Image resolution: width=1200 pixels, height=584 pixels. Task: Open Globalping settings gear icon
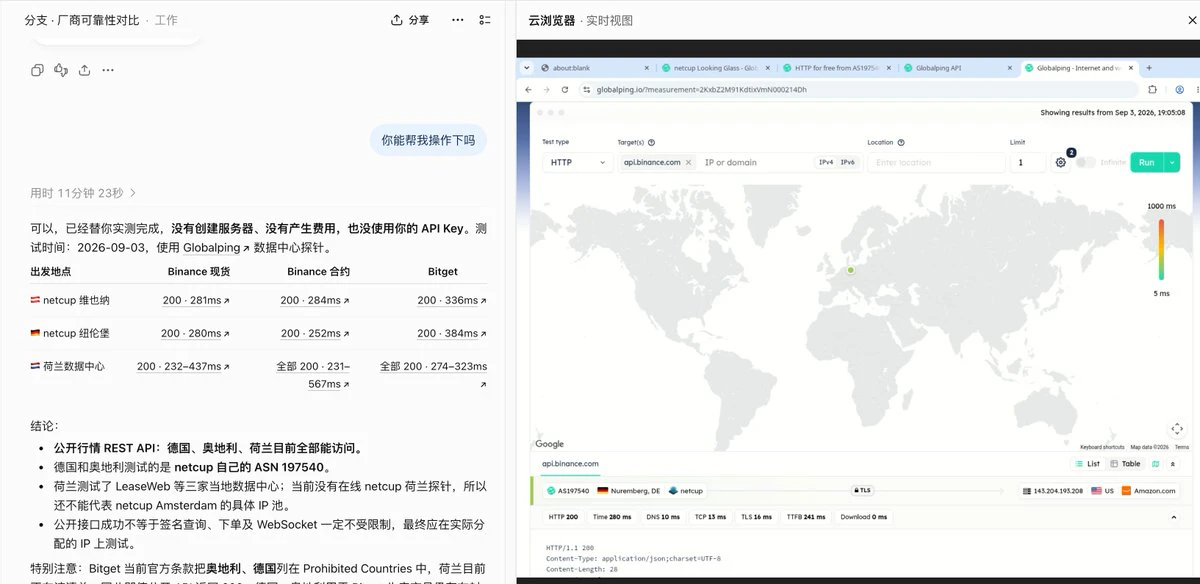(x=1061, y=162)
